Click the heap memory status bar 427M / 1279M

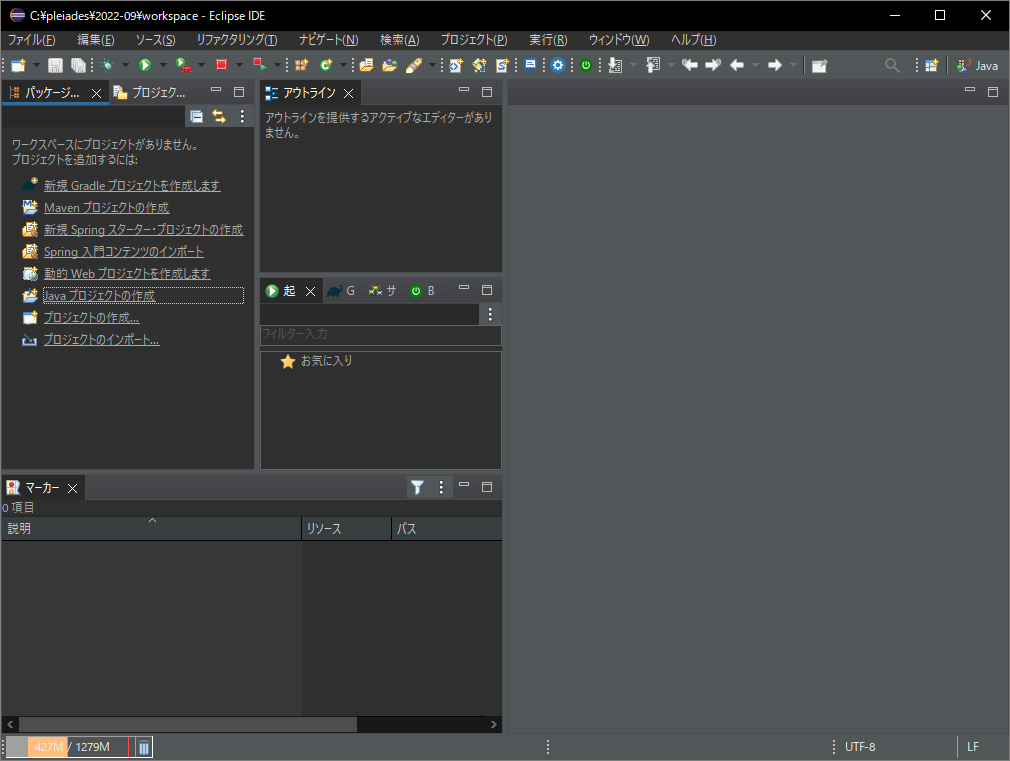(70, 747)
